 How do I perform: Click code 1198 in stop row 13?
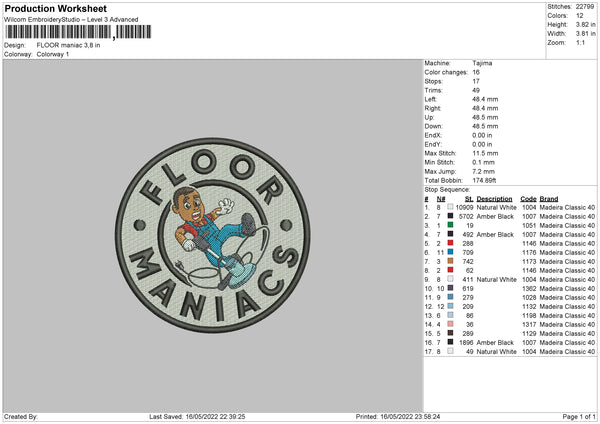(x=529, y=316)
